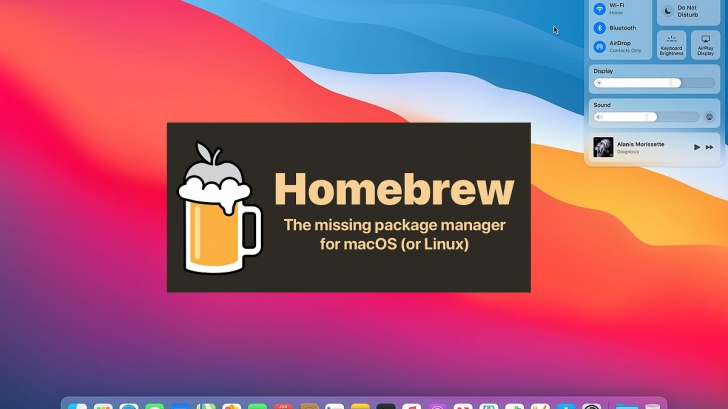
Task: Click the "Alanis Morissette" artist text
Action: [640, 144]
